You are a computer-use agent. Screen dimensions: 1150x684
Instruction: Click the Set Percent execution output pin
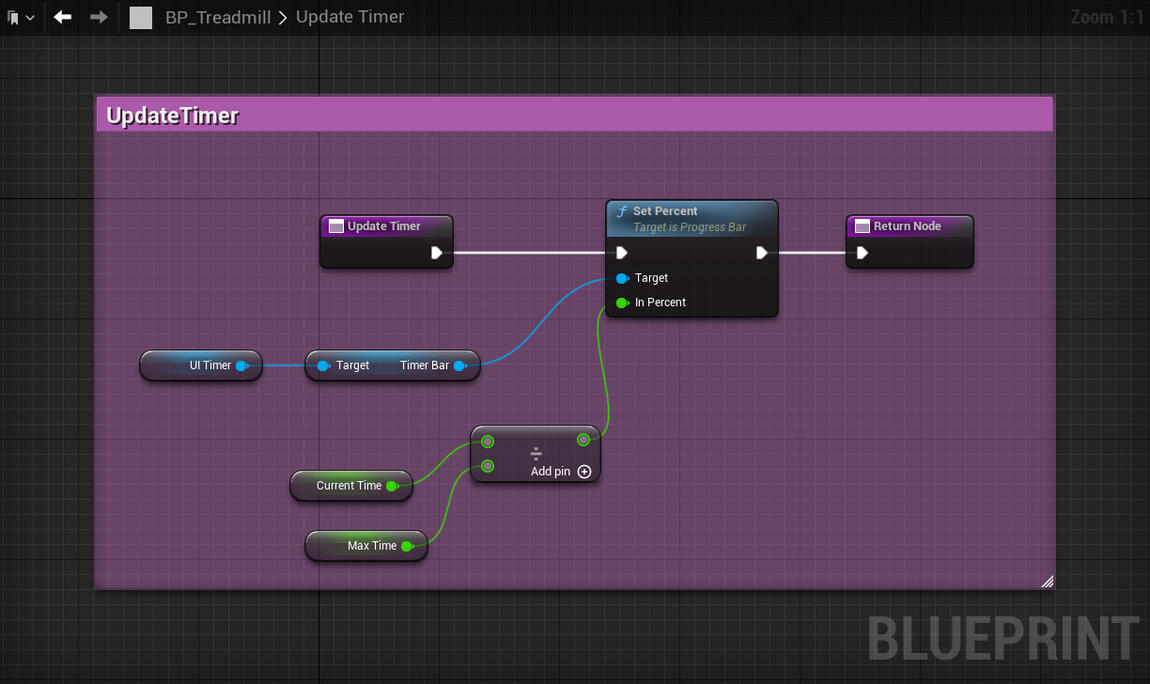click(761, 253)
